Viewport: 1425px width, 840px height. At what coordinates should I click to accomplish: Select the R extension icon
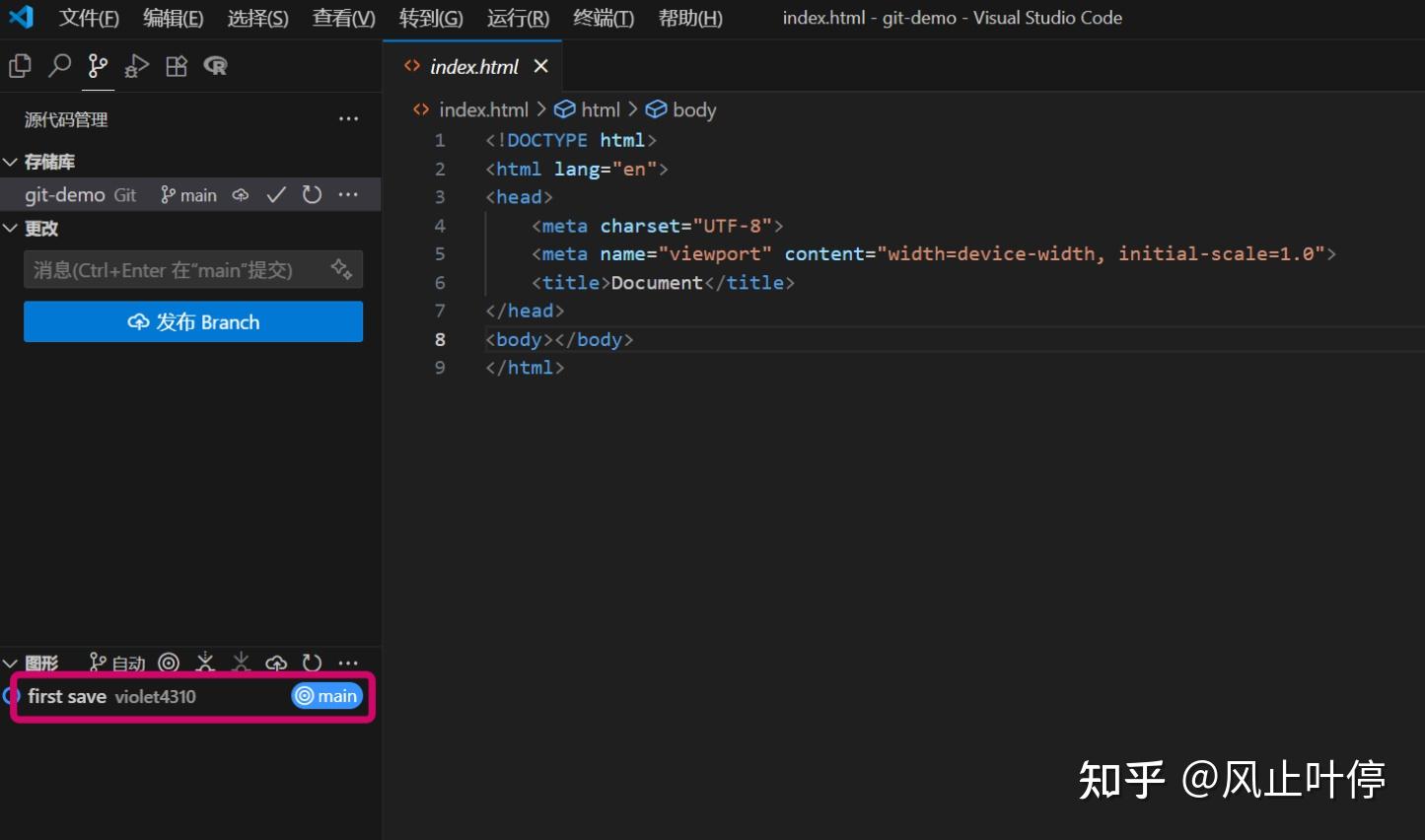tap(215, 66)
